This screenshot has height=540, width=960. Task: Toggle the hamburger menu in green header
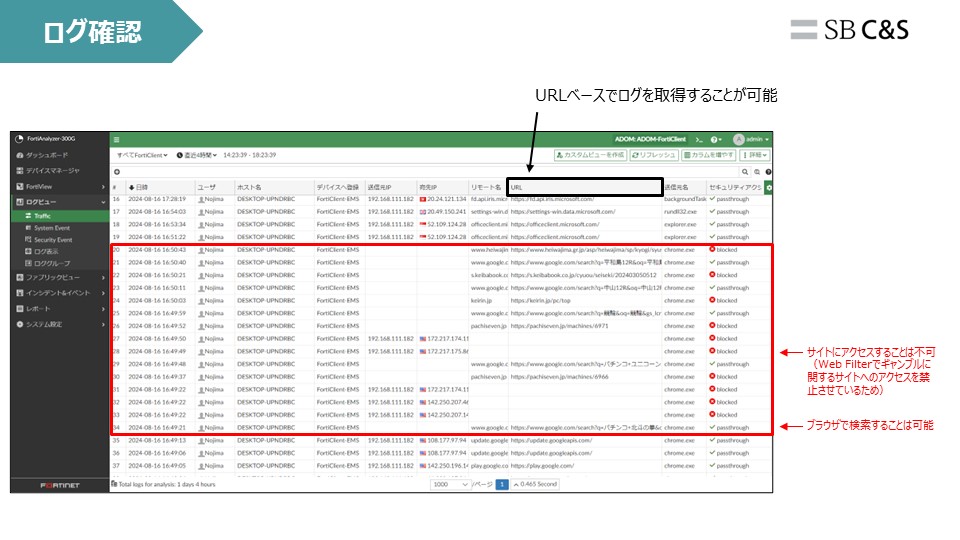click(116, 140)
